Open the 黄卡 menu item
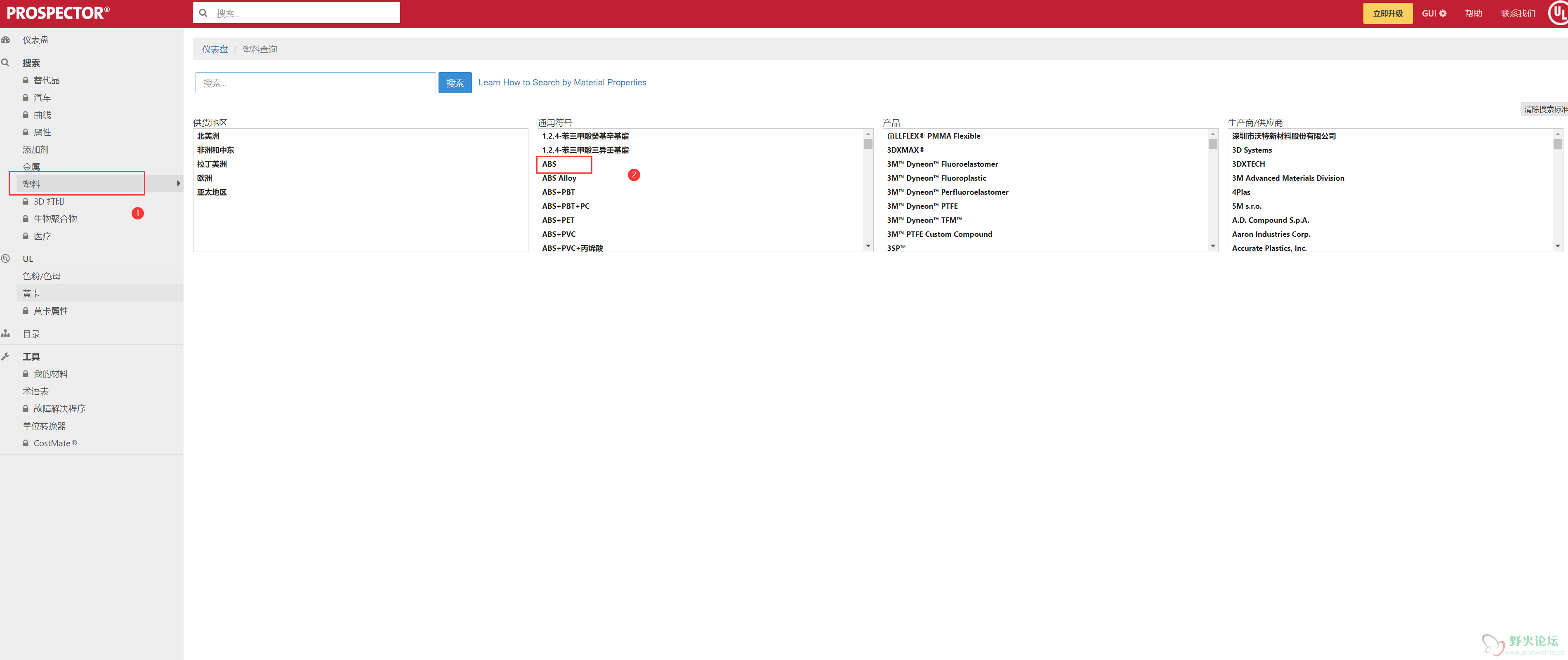Viewport: 1568px width, 660px height. 32,293
